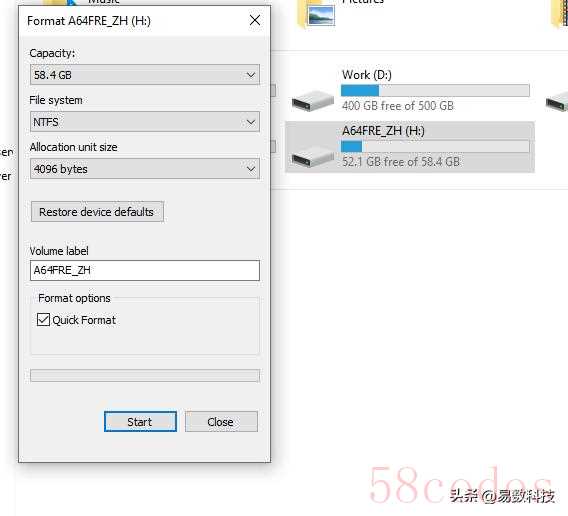This screenshot has width=568, height=516.
Task: Open the File system NTFS dropdown
Action: tap(145, 122)
